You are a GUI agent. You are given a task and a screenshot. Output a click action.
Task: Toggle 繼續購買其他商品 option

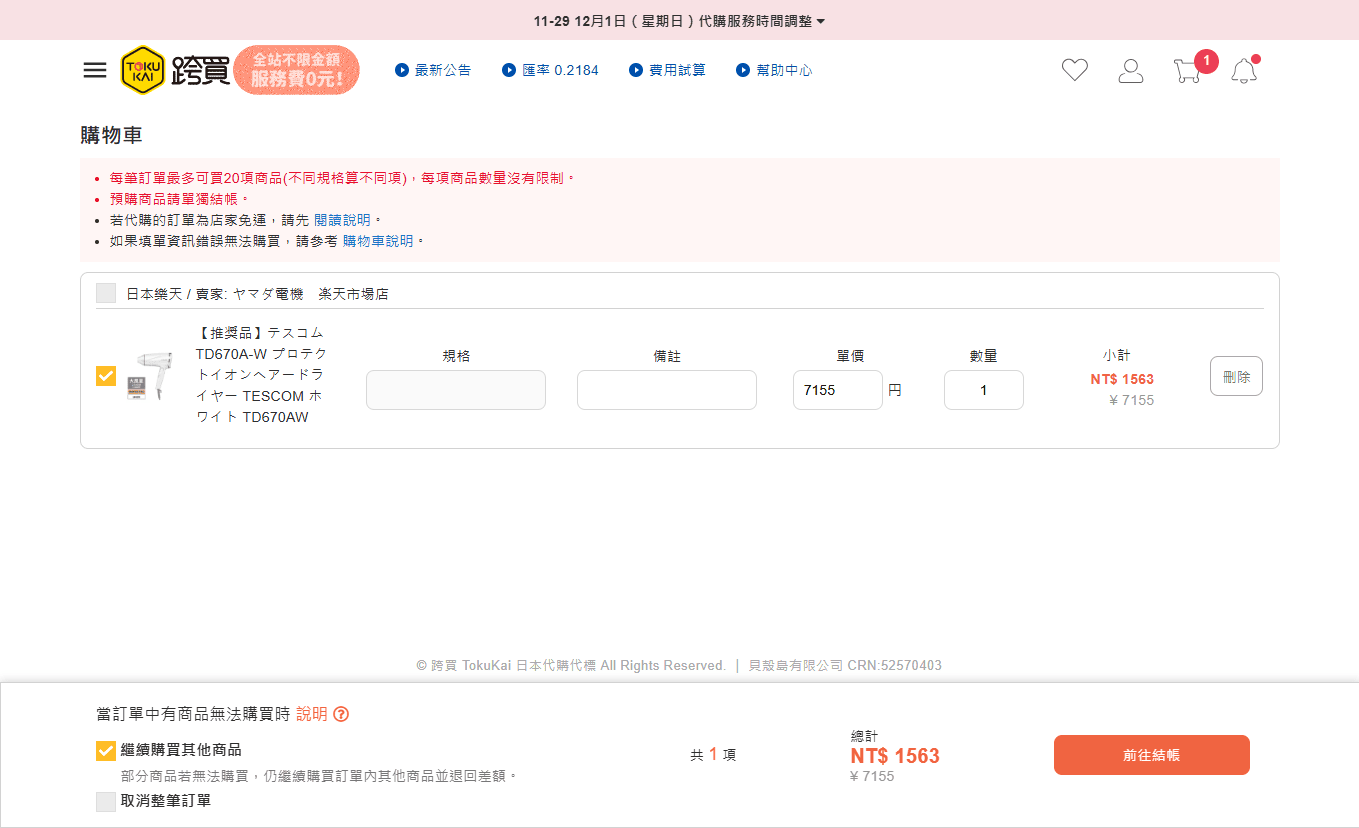pyautogui.click(x=106, y=750)
